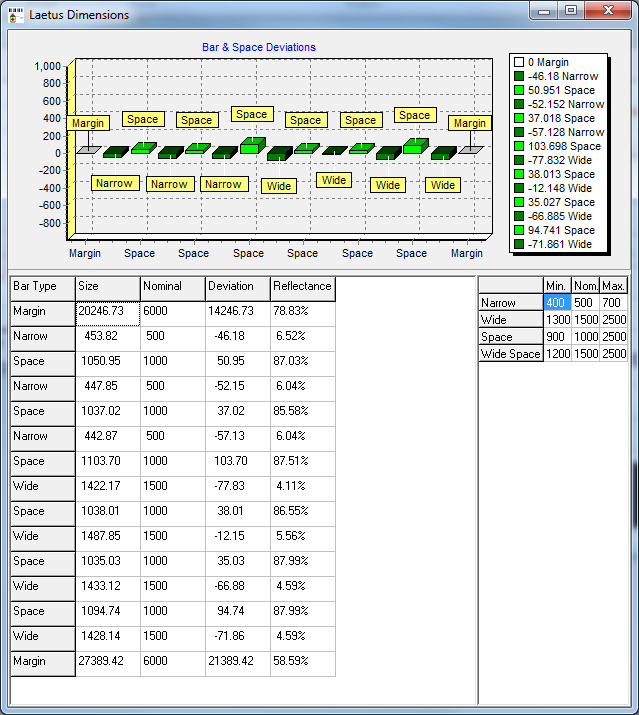Click the Narrow minimum cell showing 400

[557, 303]
